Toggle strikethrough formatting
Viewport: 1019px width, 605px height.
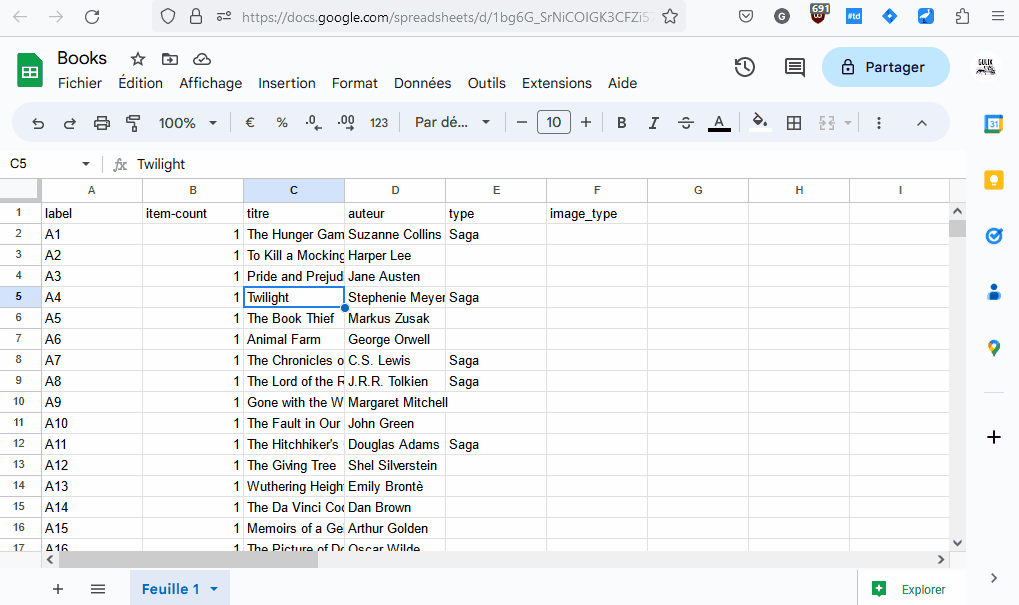(686, 123)
